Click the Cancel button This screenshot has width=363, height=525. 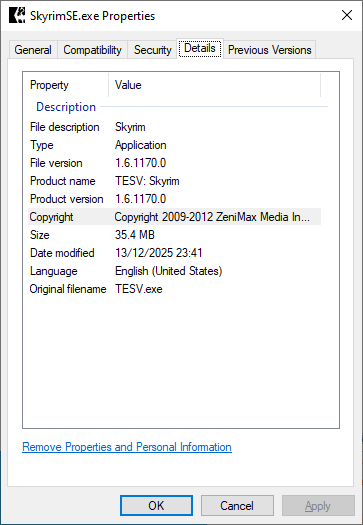(x=237, y=506)
